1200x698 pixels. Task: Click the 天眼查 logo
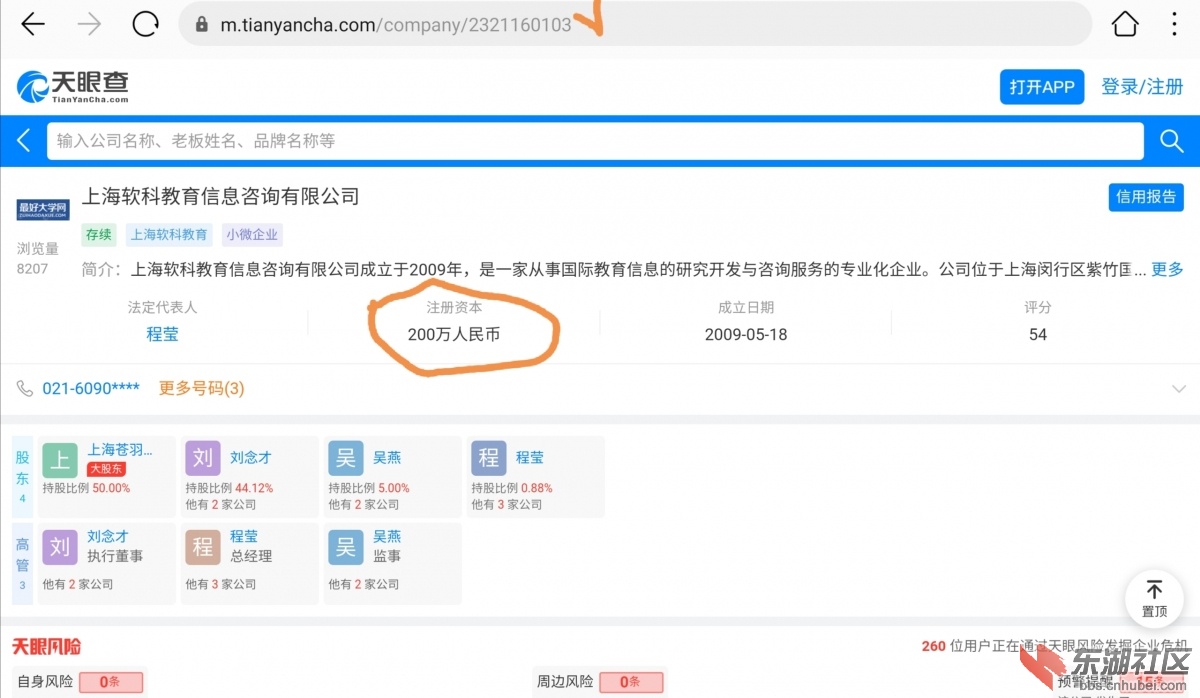[73, 87]
